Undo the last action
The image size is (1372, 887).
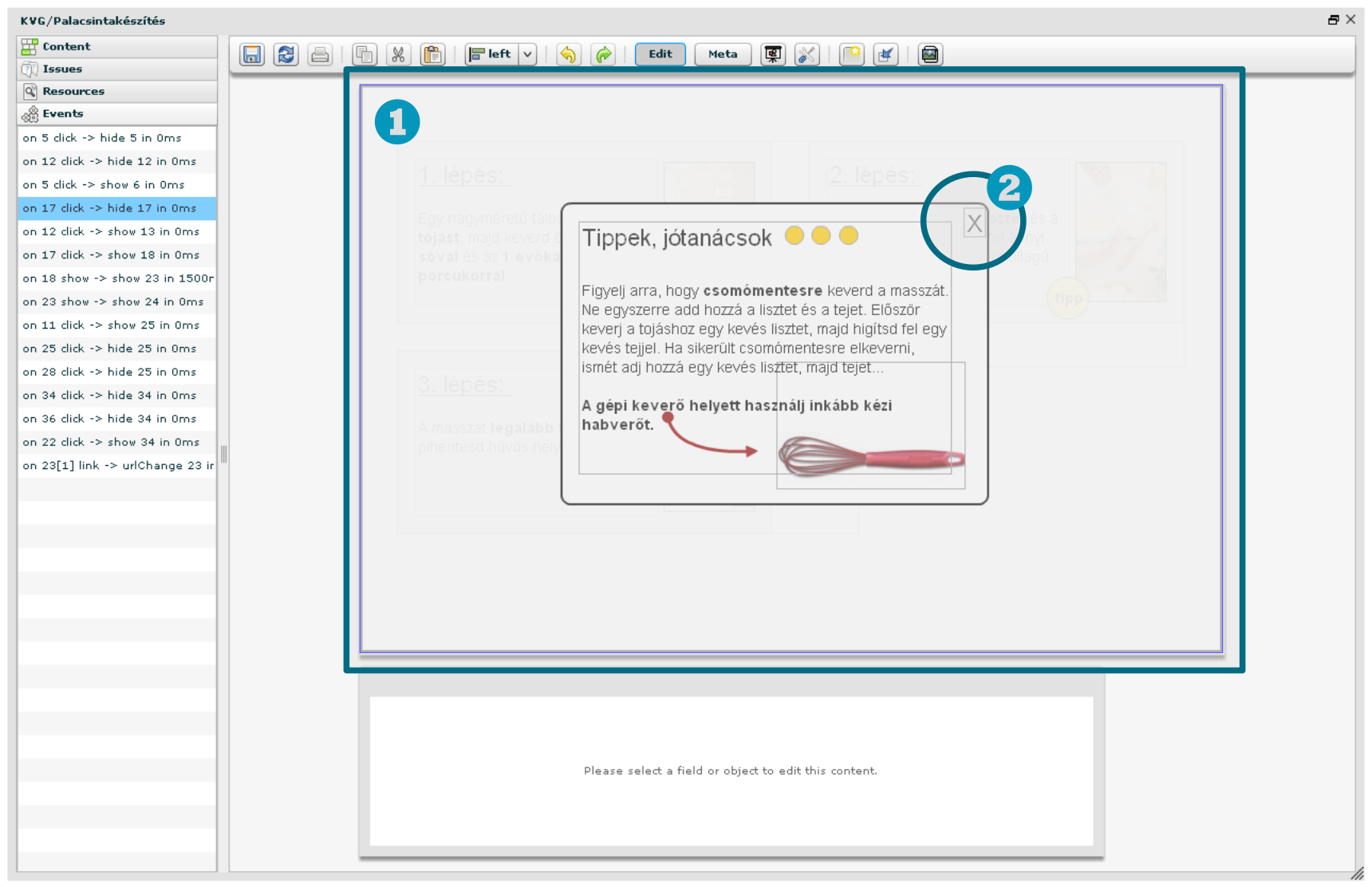pyautogui.click(x=568, y=54)
